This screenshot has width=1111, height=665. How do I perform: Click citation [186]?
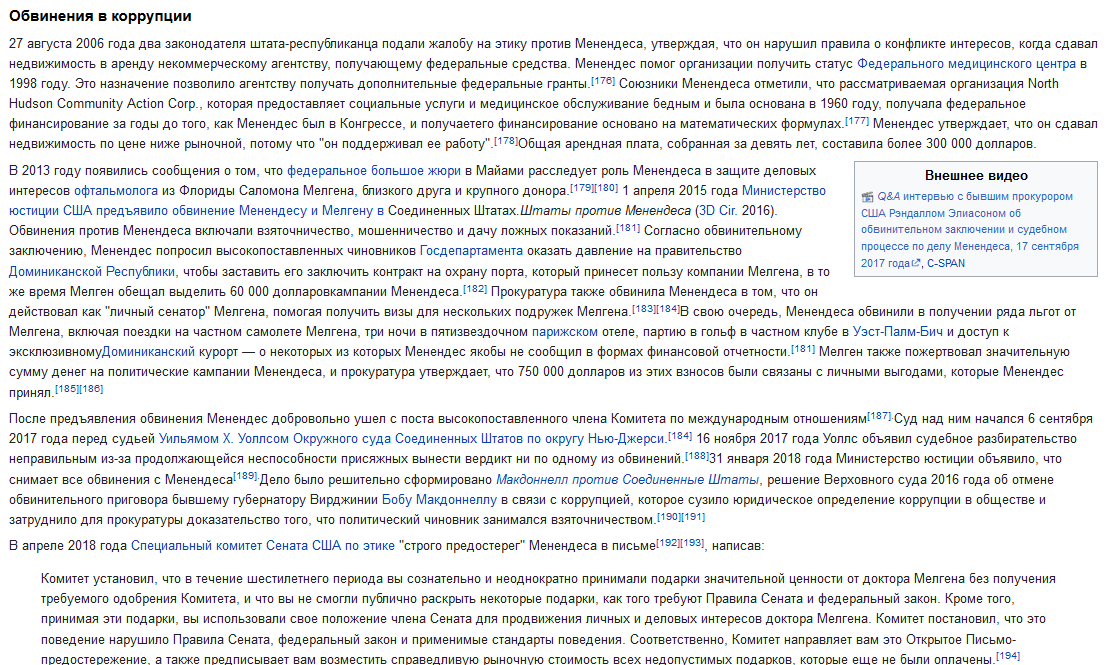coord(91,388)
